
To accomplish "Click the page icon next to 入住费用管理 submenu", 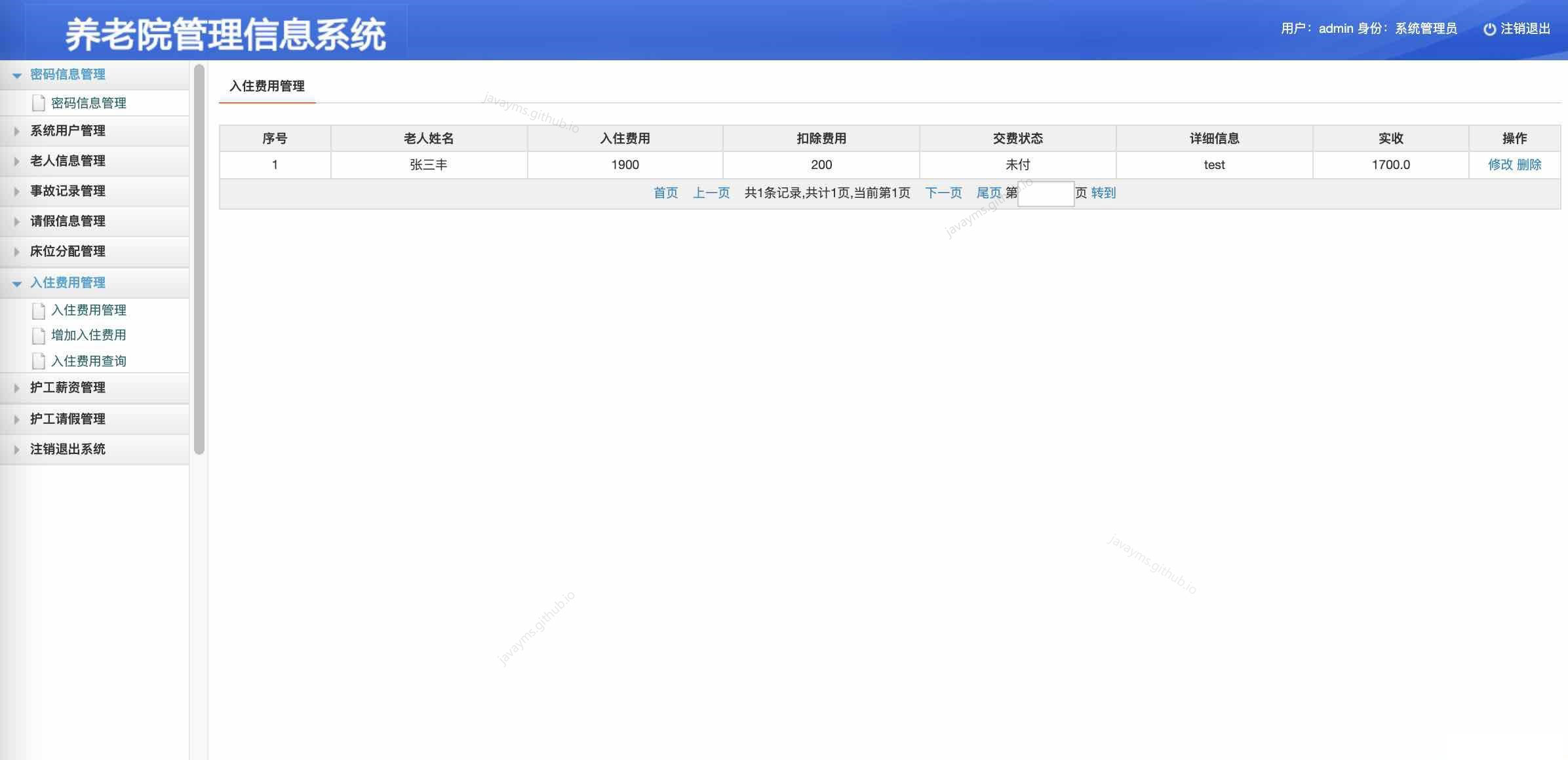I will [x=39, y=311].
